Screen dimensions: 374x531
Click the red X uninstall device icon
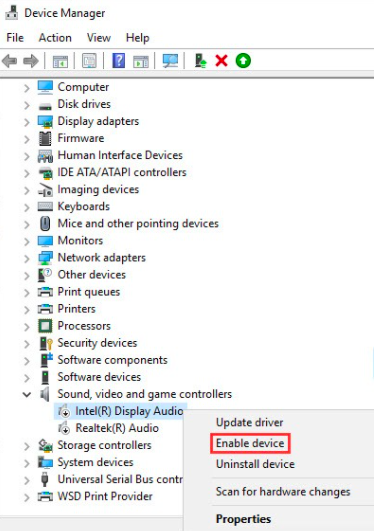[x=222, y=61]
